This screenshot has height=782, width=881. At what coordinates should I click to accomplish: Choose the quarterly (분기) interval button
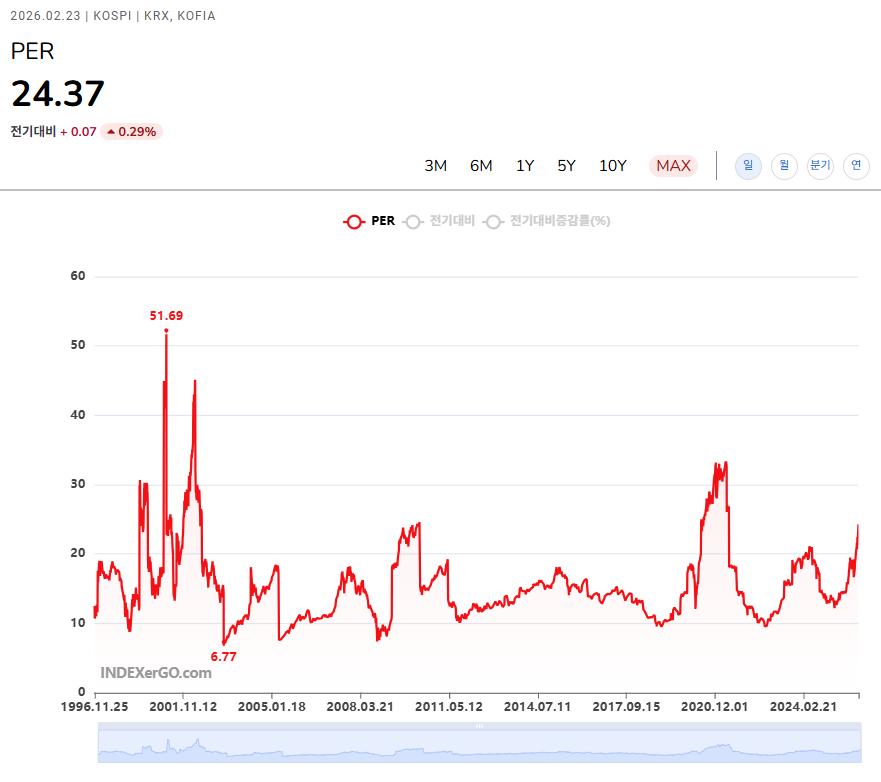[820, 166]
